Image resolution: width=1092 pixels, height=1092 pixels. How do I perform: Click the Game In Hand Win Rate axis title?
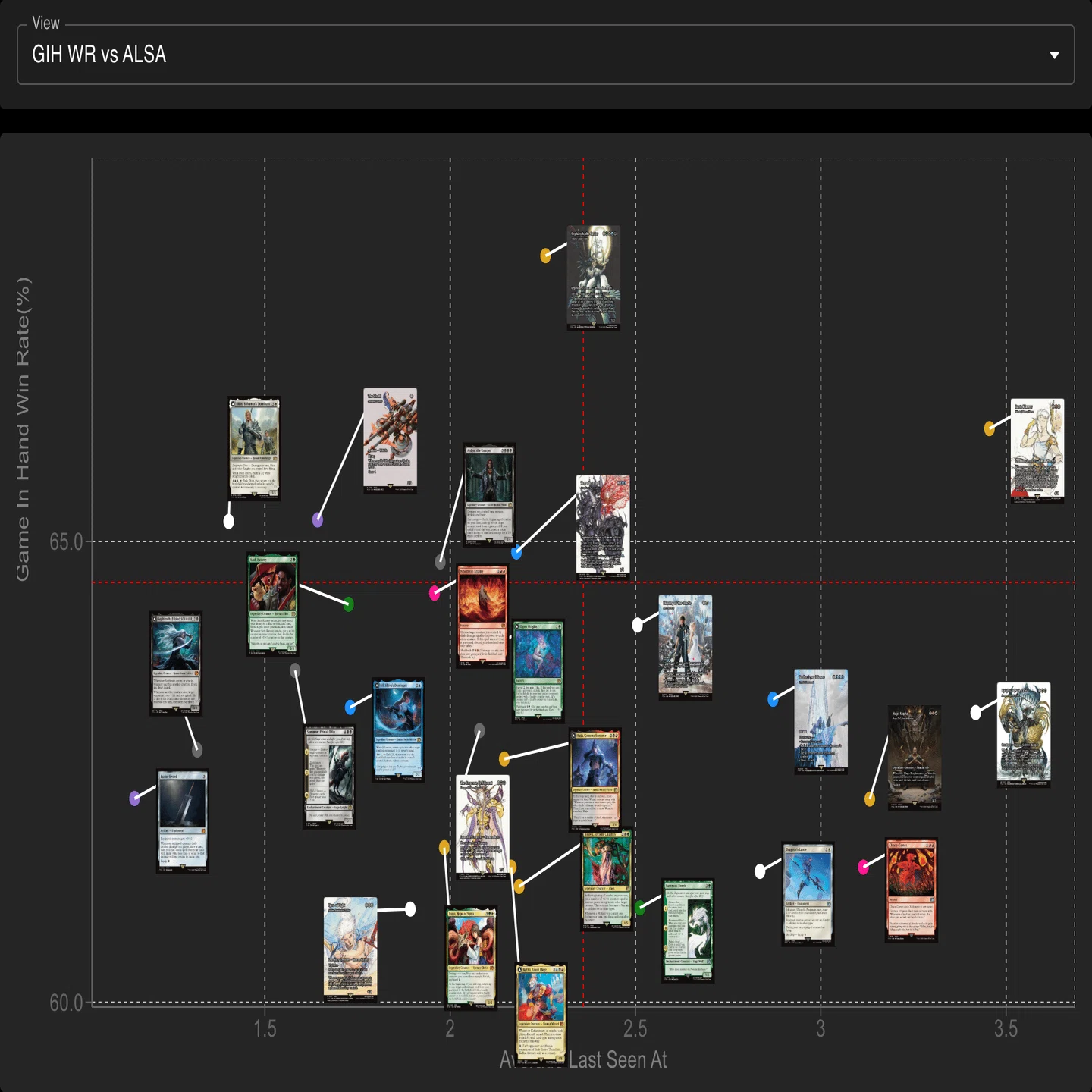[x=23, y=429]
